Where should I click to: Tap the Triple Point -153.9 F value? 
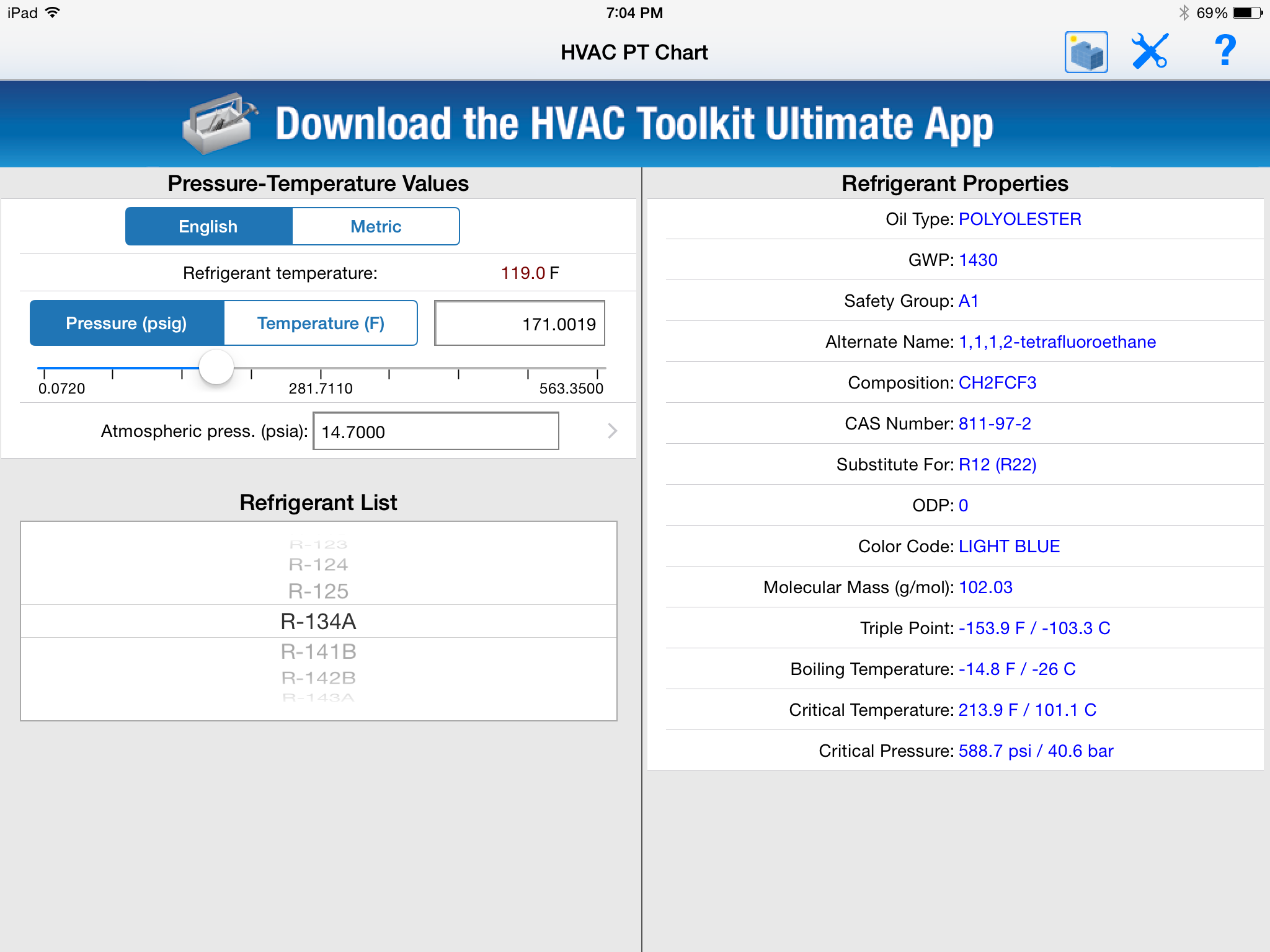point(1034,628)
